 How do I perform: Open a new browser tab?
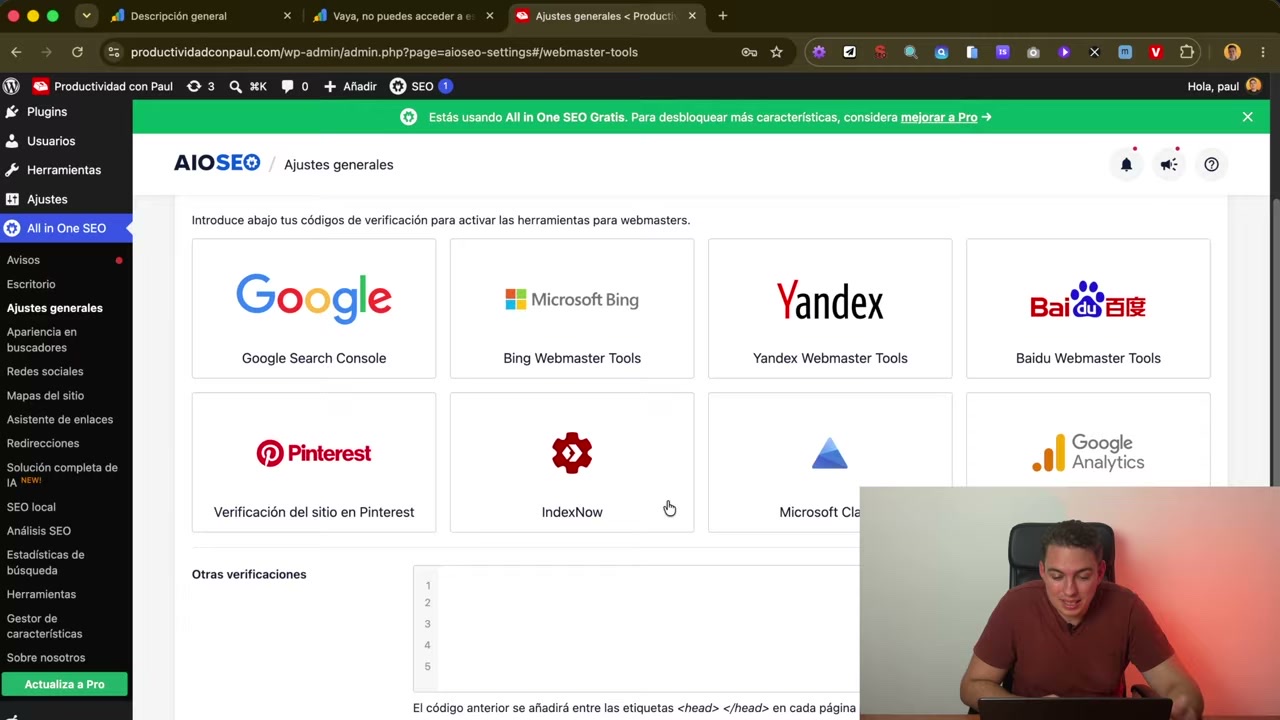[723, 16]
